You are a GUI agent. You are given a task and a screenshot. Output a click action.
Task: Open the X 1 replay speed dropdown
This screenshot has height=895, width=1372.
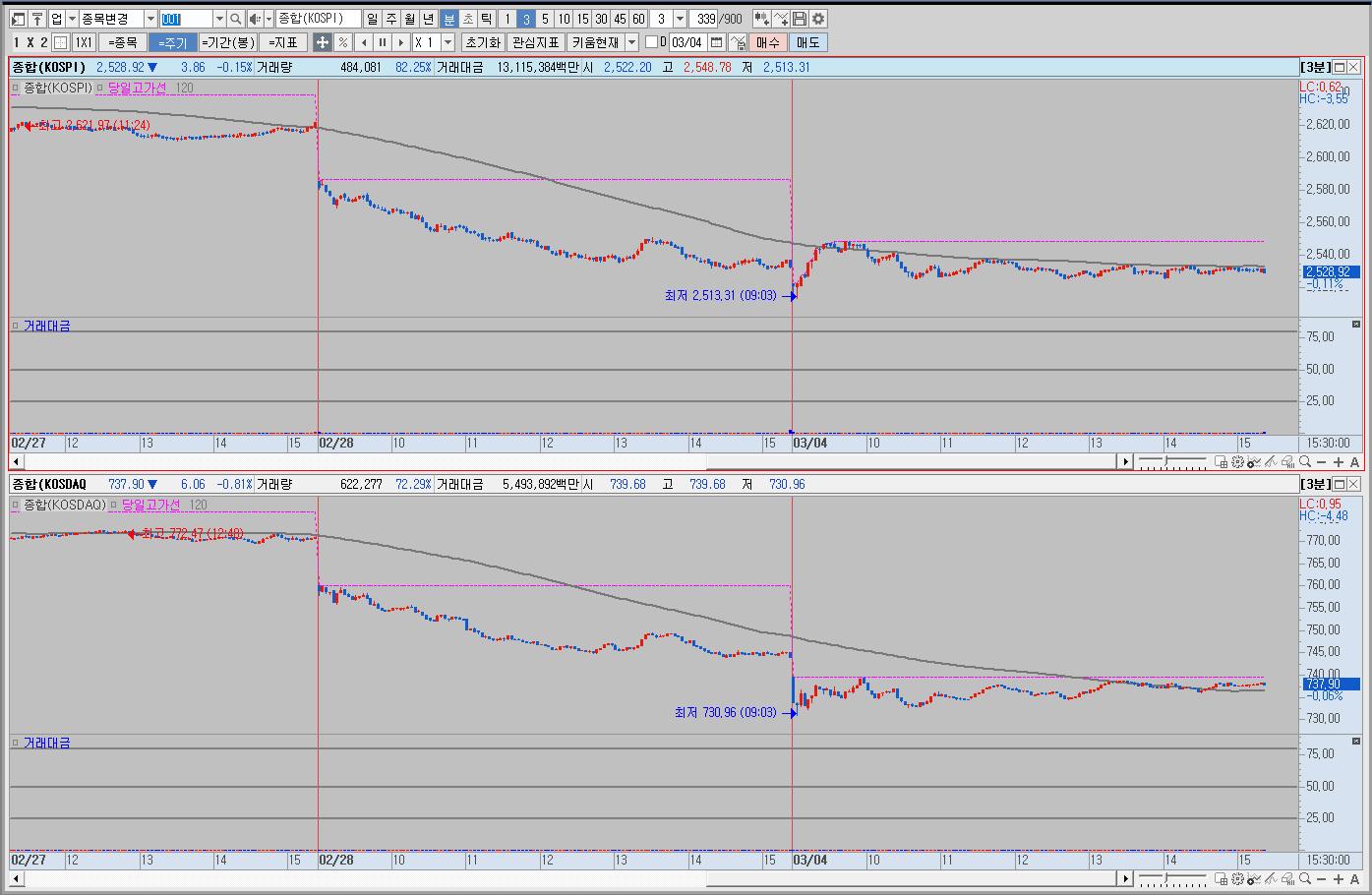[447, 42]
